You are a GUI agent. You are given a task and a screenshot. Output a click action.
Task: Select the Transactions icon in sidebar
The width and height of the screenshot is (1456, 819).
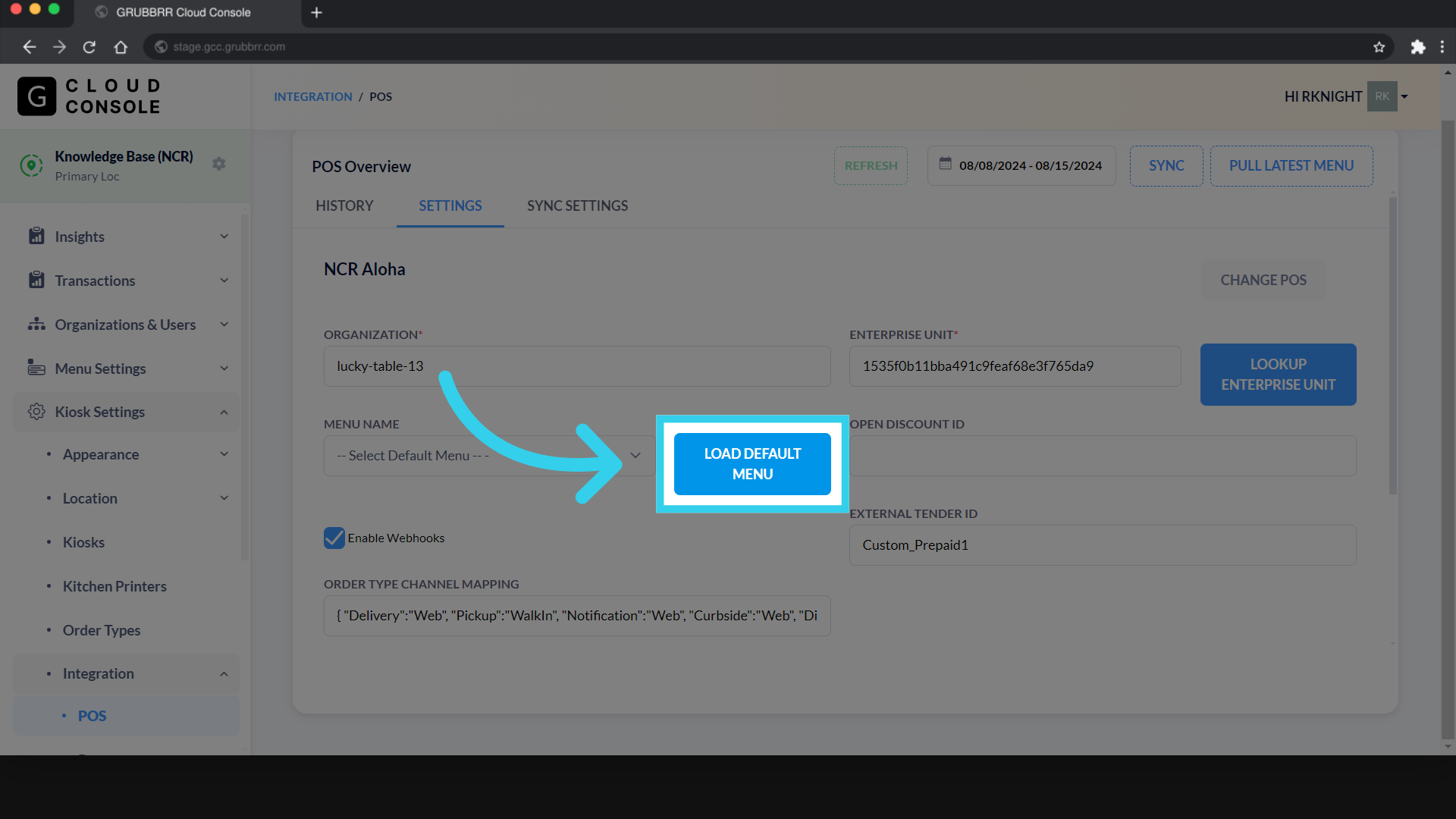[x=36, y=280]
